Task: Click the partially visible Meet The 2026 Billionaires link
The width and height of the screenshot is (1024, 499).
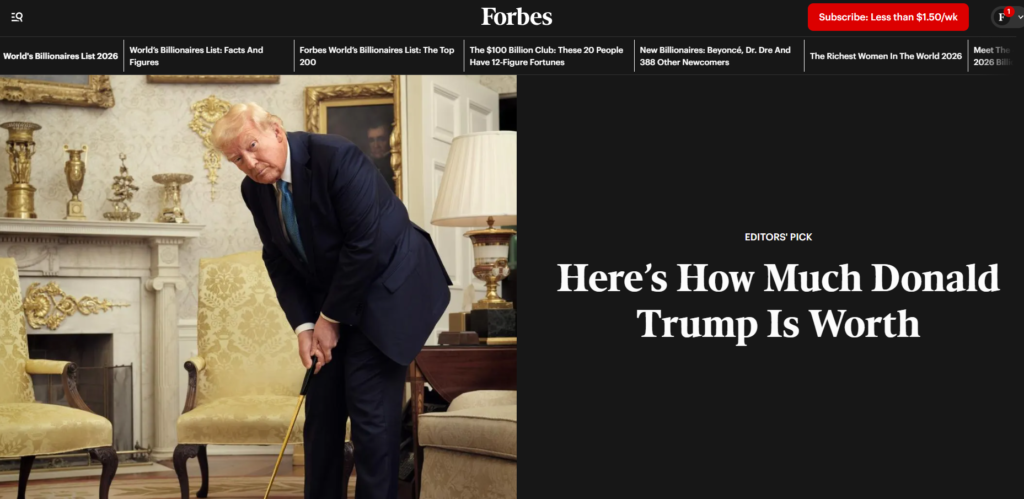Action: [992, 56]
